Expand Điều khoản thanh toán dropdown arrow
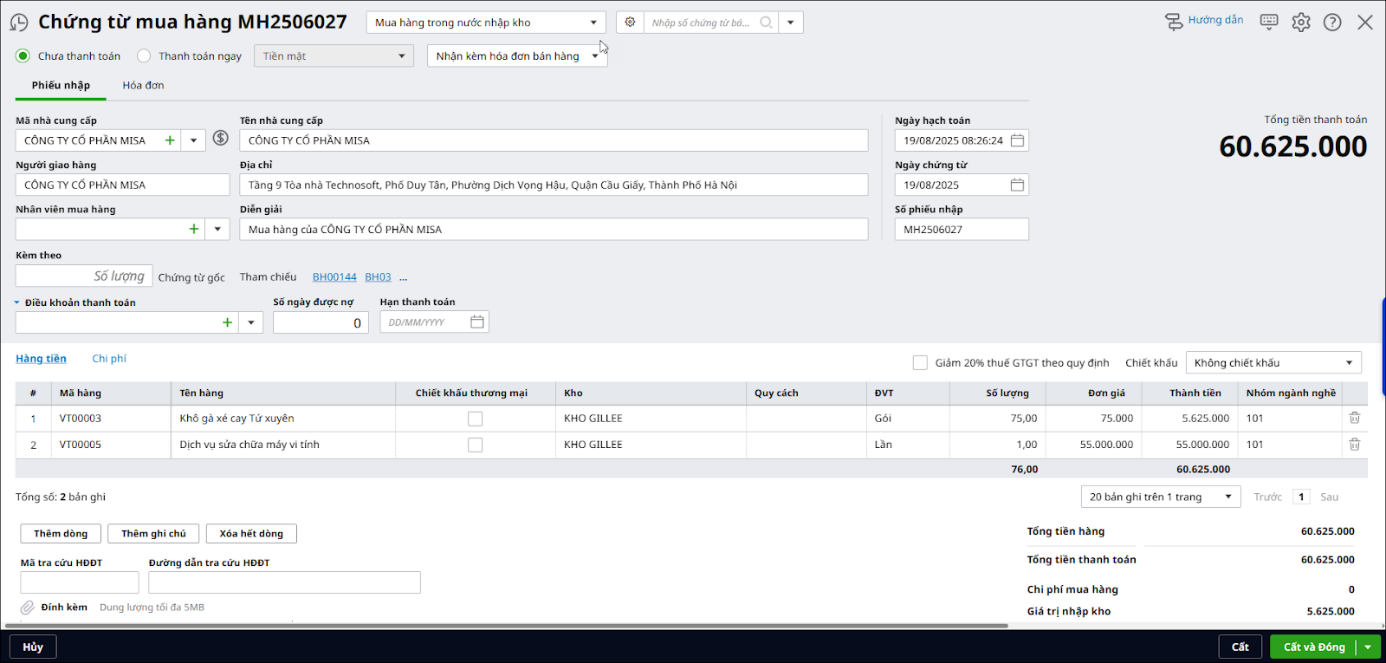The width and height of the screenshot is (1386, 663). point(251,322)
